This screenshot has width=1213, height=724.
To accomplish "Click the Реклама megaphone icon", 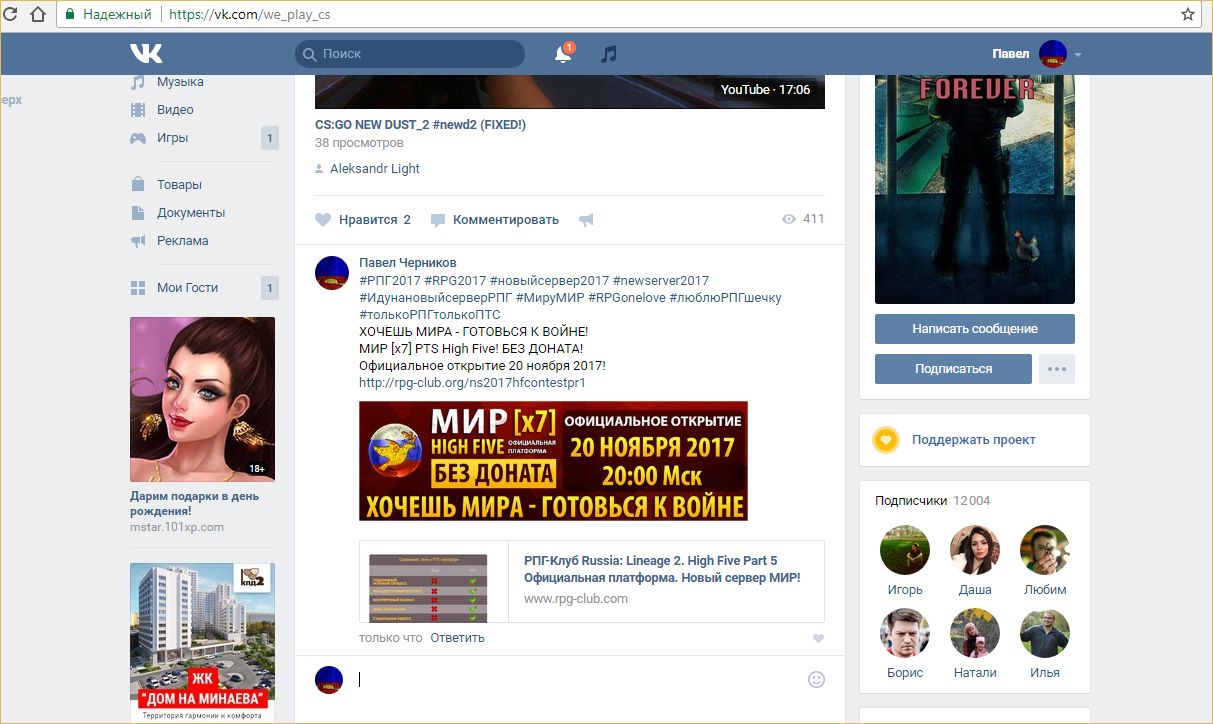I will (138, 241).
